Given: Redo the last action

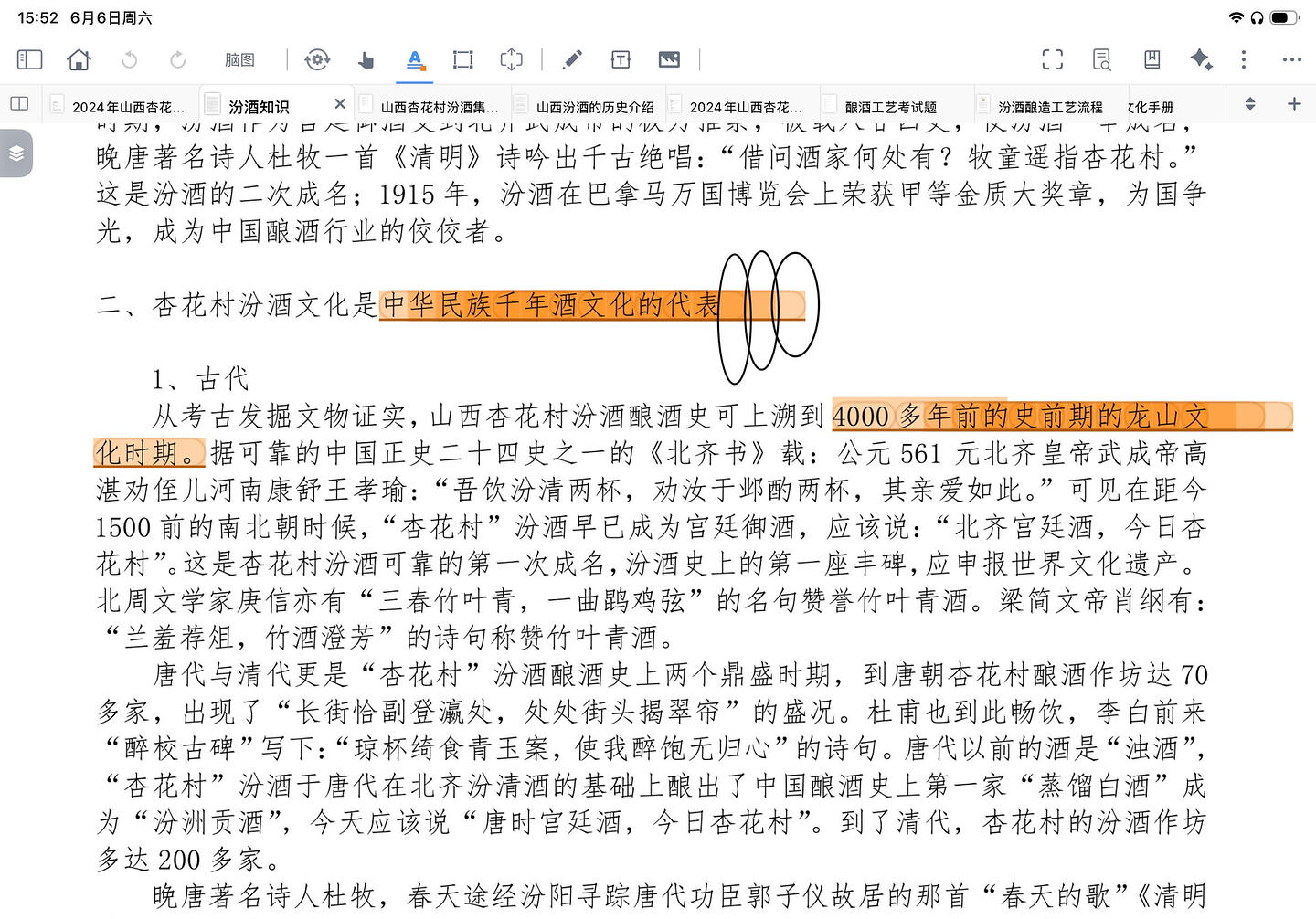Looking at the screenshot, I should pos(178,60).
